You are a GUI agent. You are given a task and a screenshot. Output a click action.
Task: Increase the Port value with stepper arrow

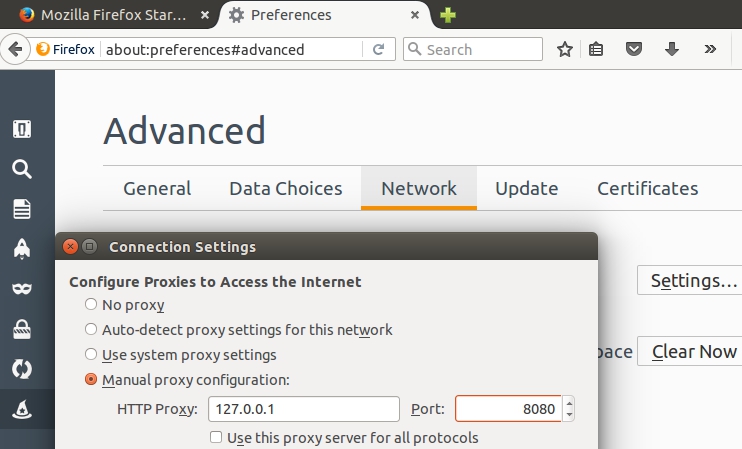tap(569, 403)
